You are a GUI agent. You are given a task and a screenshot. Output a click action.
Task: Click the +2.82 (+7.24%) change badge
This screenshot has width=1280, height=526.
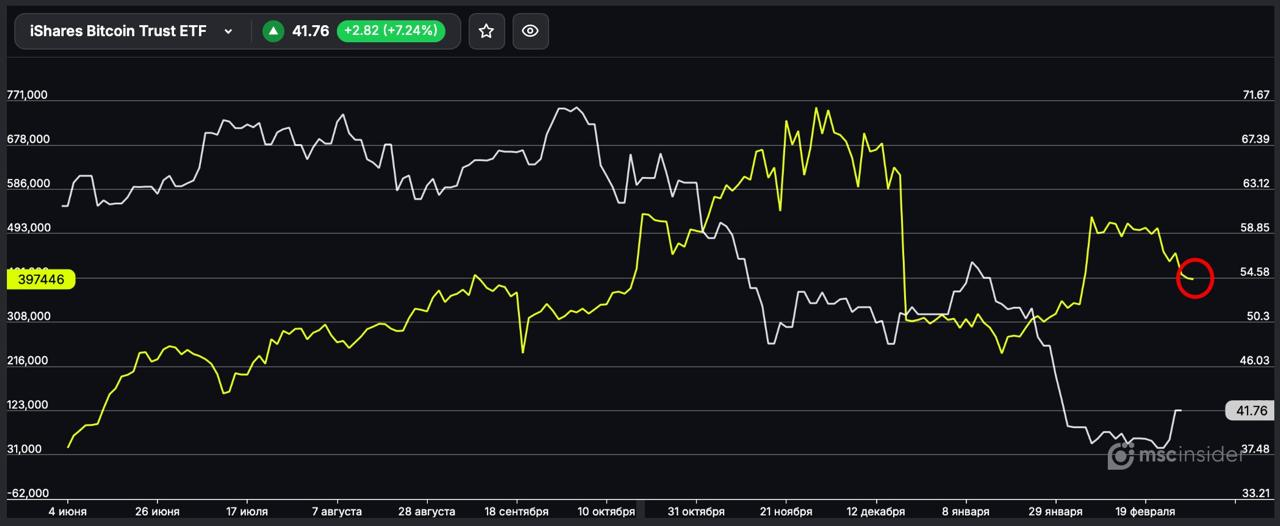tap(389, 31)
